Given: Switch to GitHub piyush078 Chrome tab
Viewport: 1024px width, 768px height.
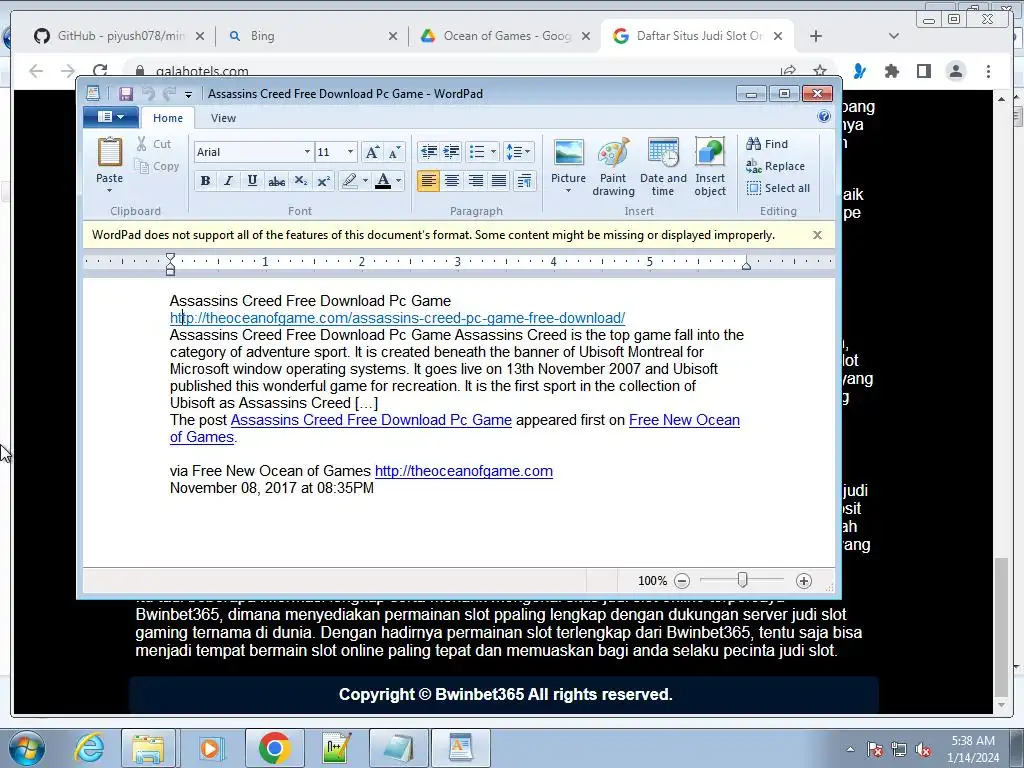Looking at the screenshot, I should click(x=118, y=36).
